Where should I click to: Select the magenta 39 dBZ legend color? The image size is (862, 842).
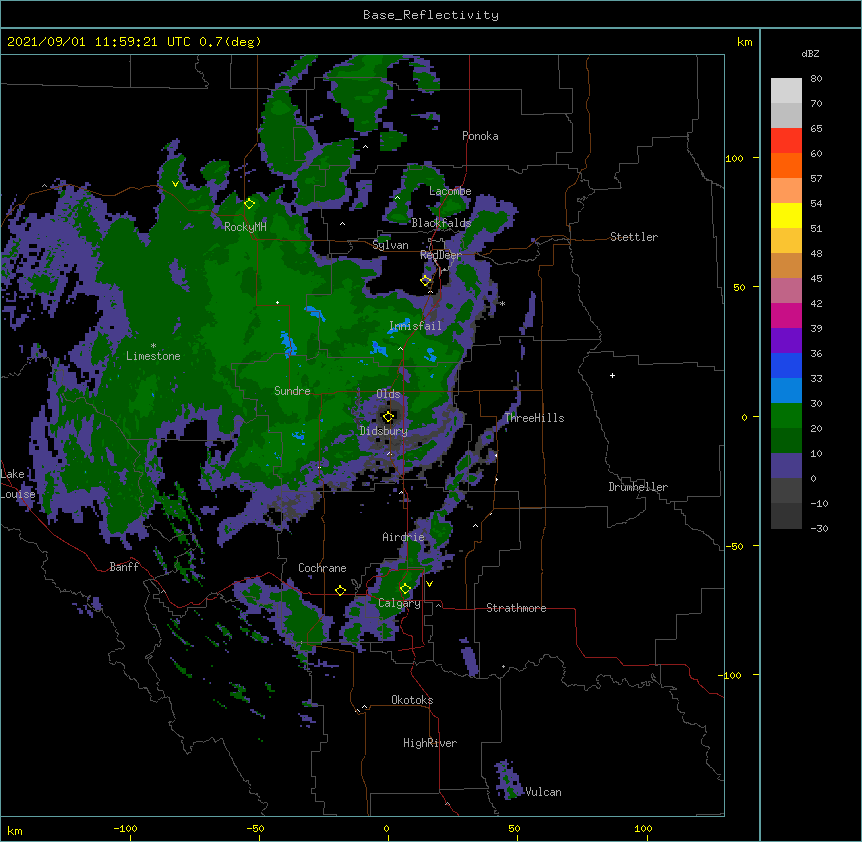[786, 315]
